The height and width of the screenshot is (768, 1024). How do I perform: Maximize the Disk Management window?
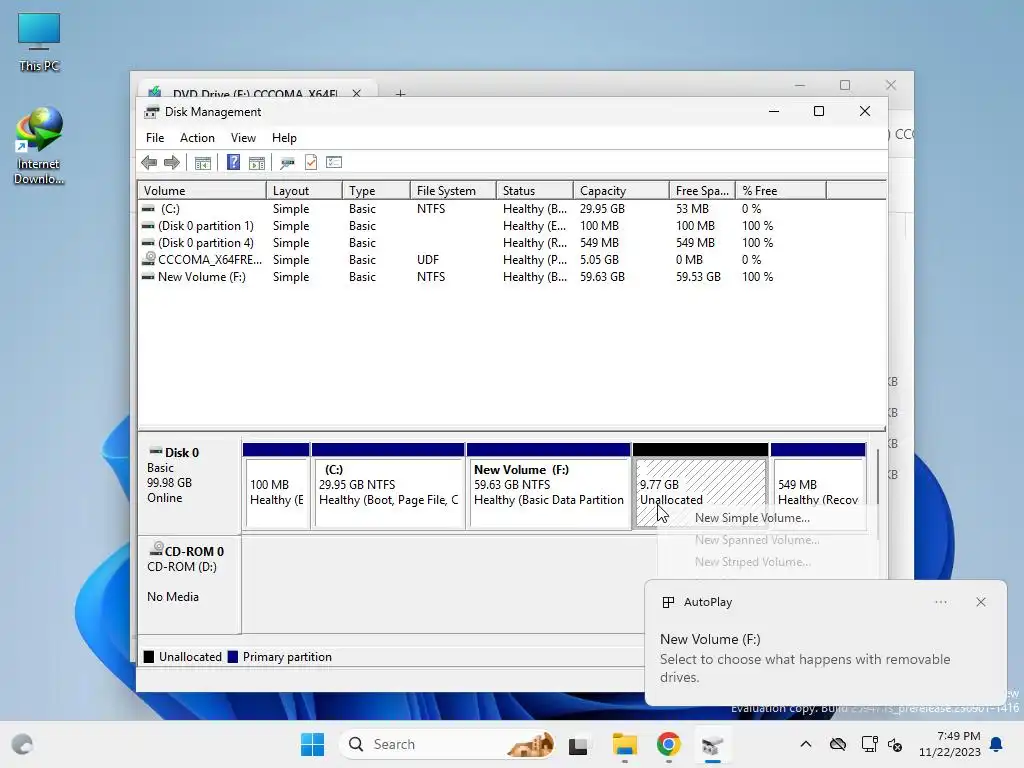click(819, 112)
